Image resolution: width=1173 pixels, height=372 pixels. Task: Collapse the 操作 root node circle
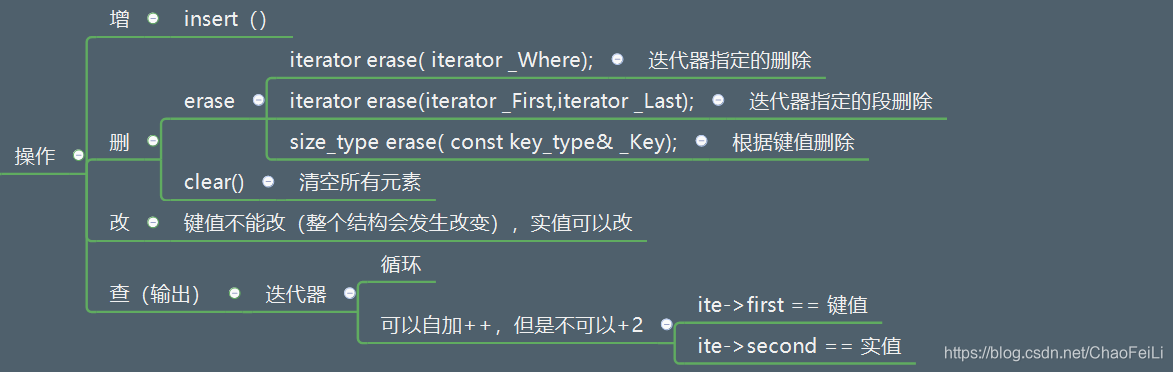79,156
